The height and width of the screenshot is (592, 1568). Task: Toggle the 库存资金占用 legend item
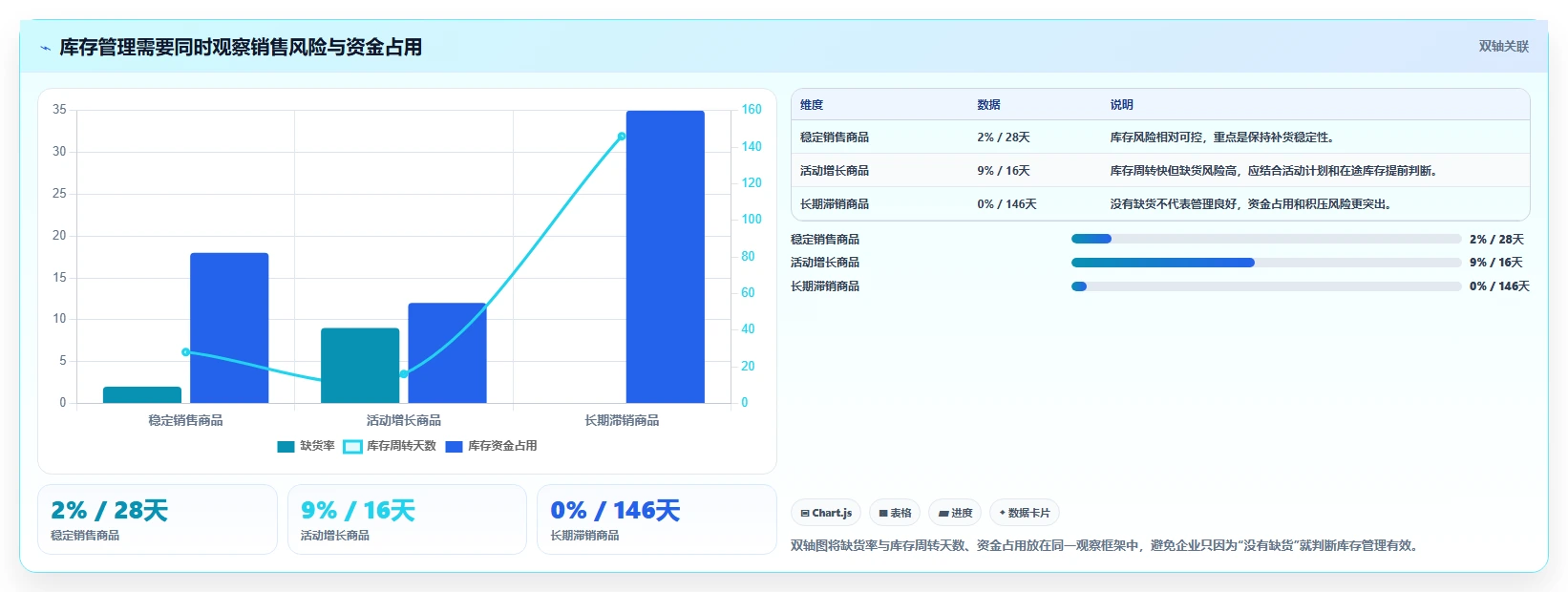[x=491, y=446]
